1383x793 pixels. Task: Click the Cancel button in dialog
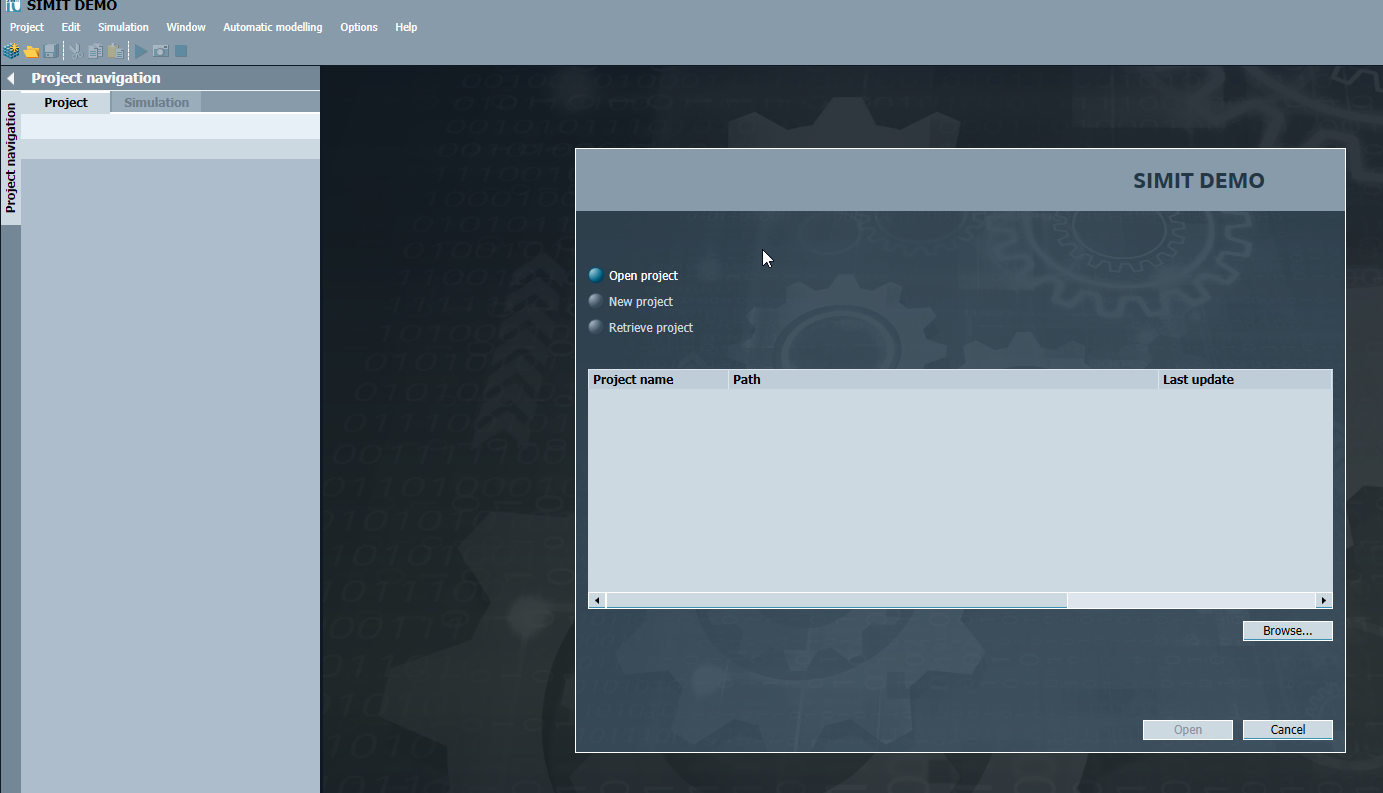tap(1288, 730)
